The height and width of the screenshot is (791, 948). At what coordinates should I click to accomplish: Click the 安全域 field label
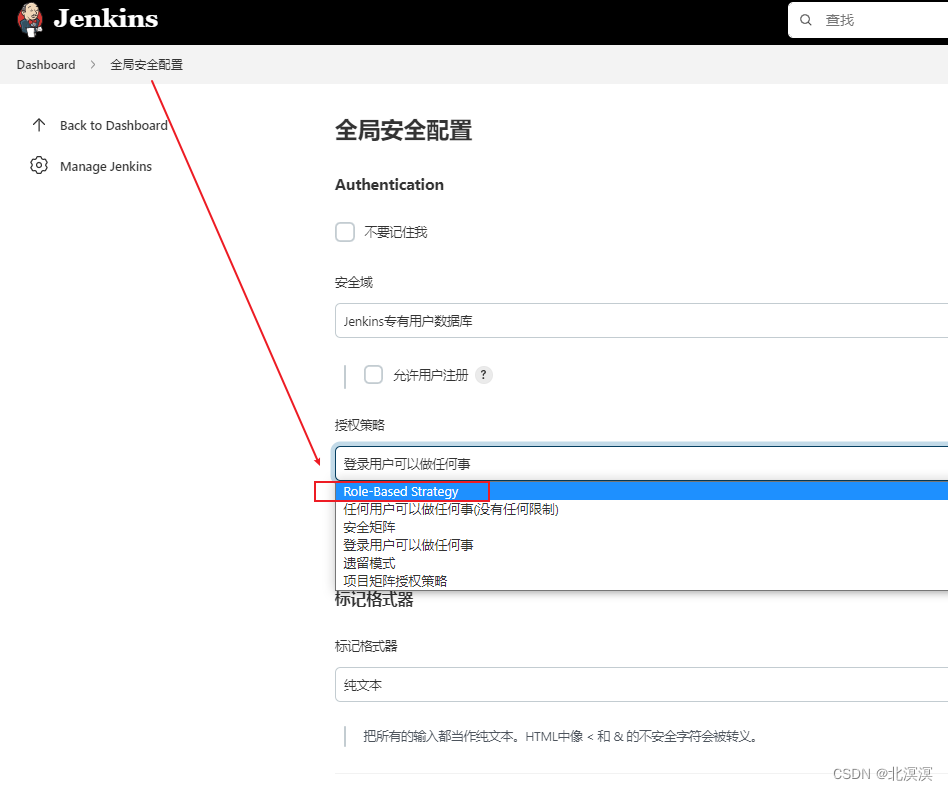click(354, 282)
